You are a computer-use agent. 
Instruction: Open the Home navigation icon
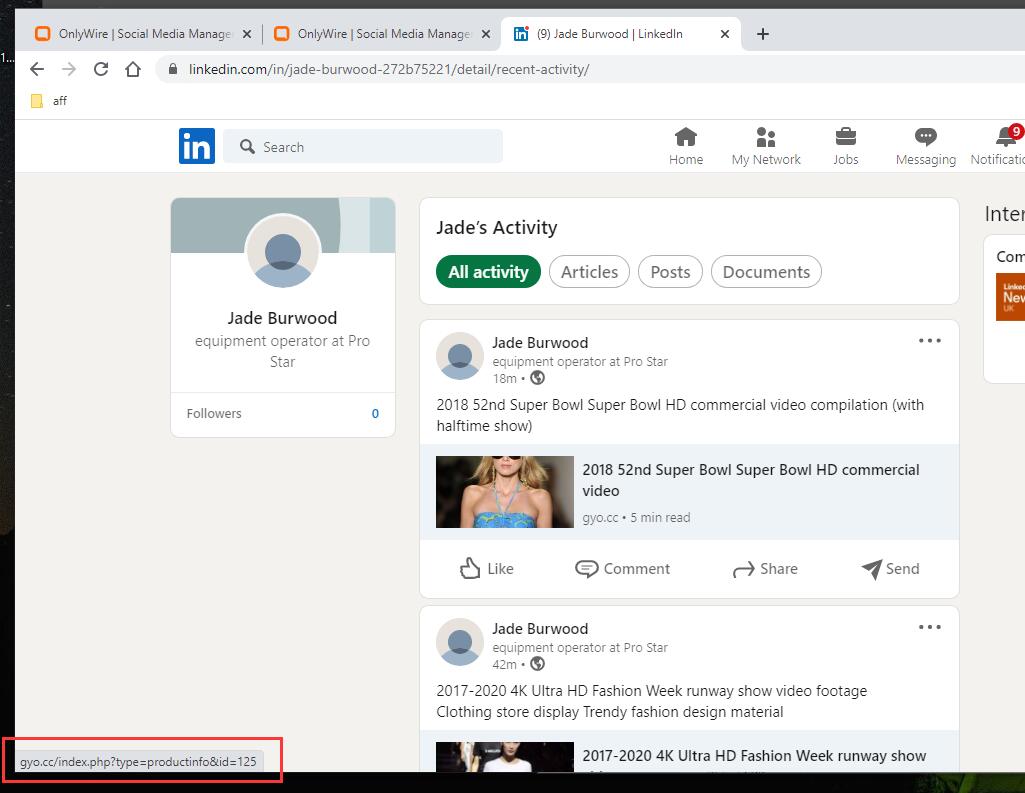[686, 146]
